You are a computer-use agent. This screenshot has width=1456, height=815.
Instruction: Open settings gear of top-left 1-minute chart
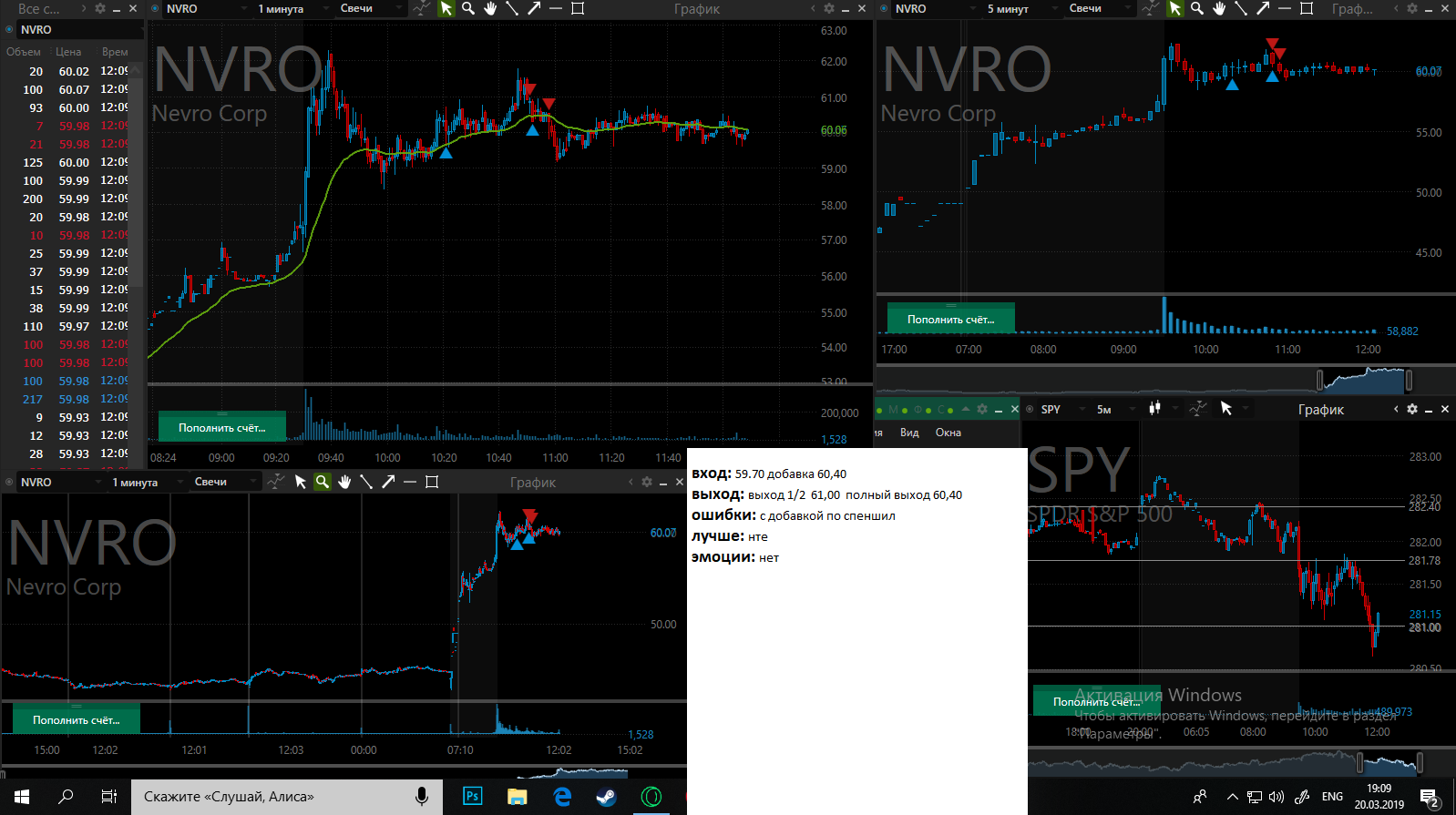click(829, 8)
